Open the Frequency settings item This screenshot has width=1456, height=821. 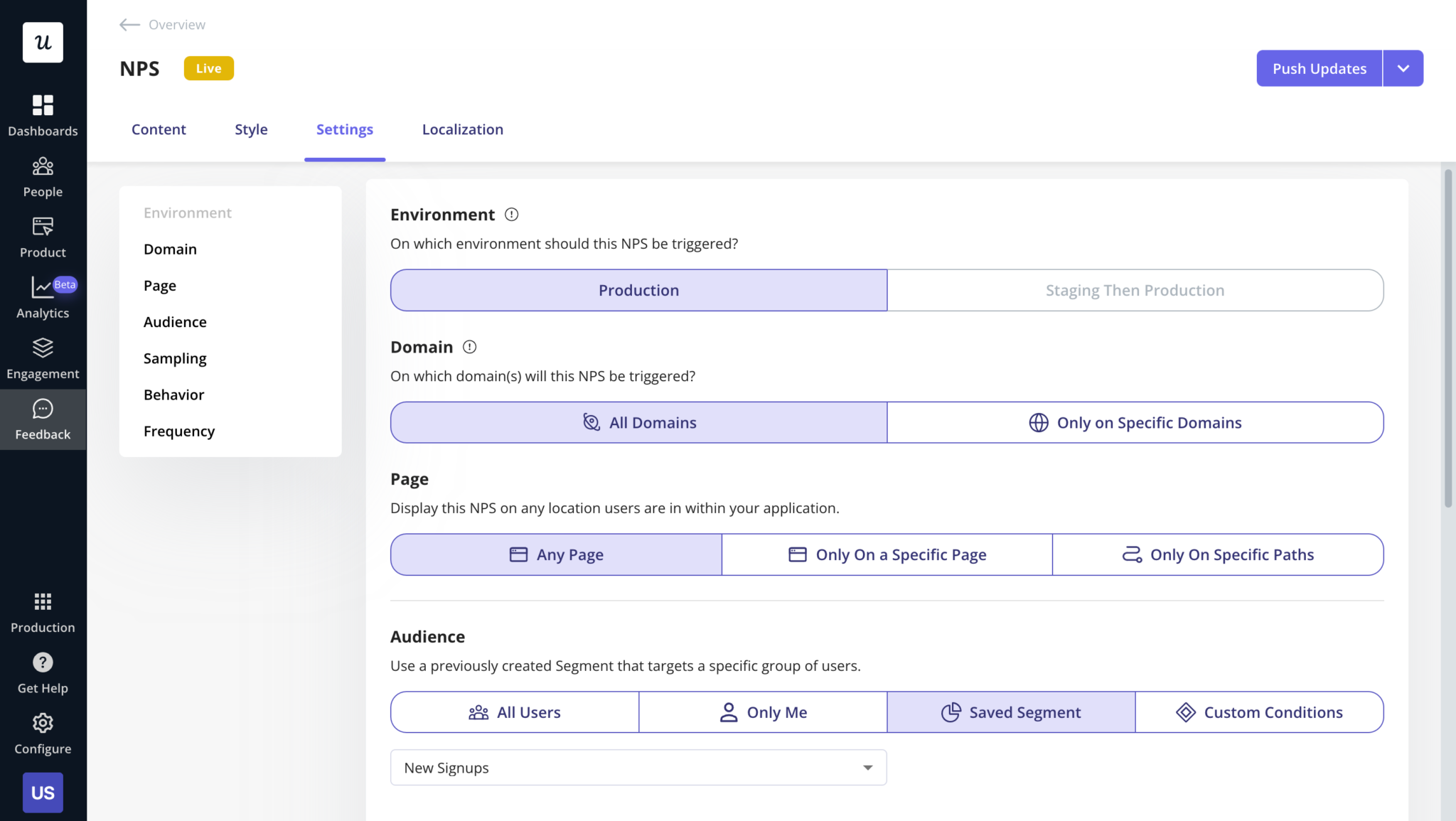179,431
